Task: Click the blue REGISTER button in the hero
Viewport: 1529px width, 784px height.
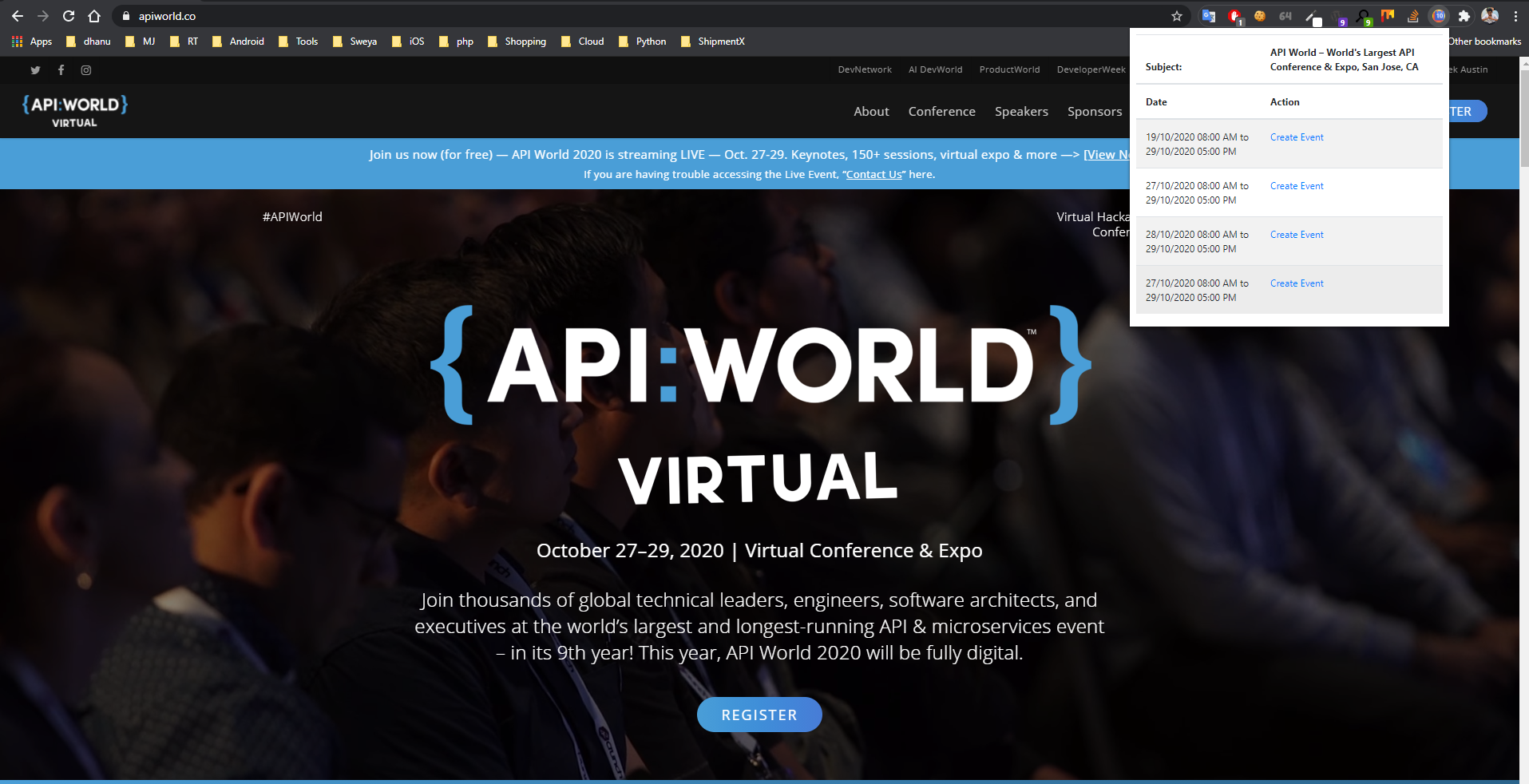Action: [x=759, y=715]
